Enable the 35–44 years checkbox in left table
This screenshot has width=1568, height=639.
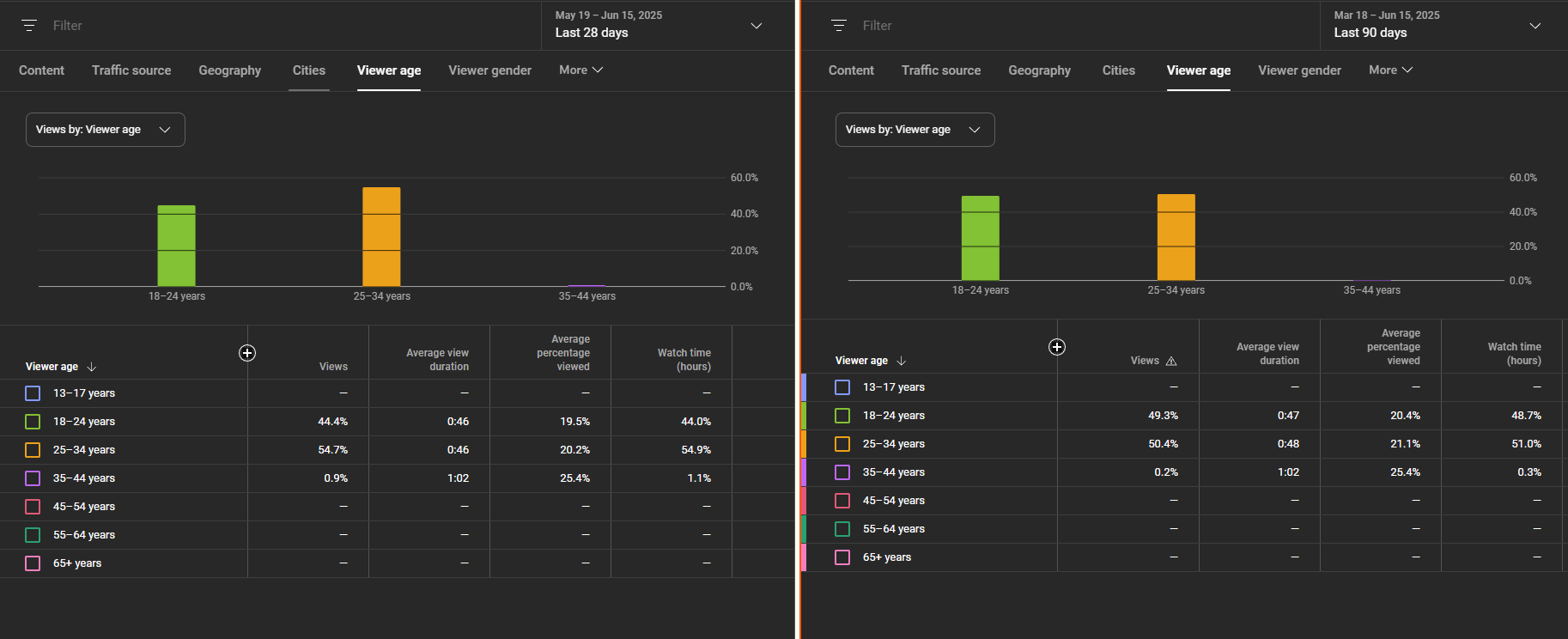33,478
